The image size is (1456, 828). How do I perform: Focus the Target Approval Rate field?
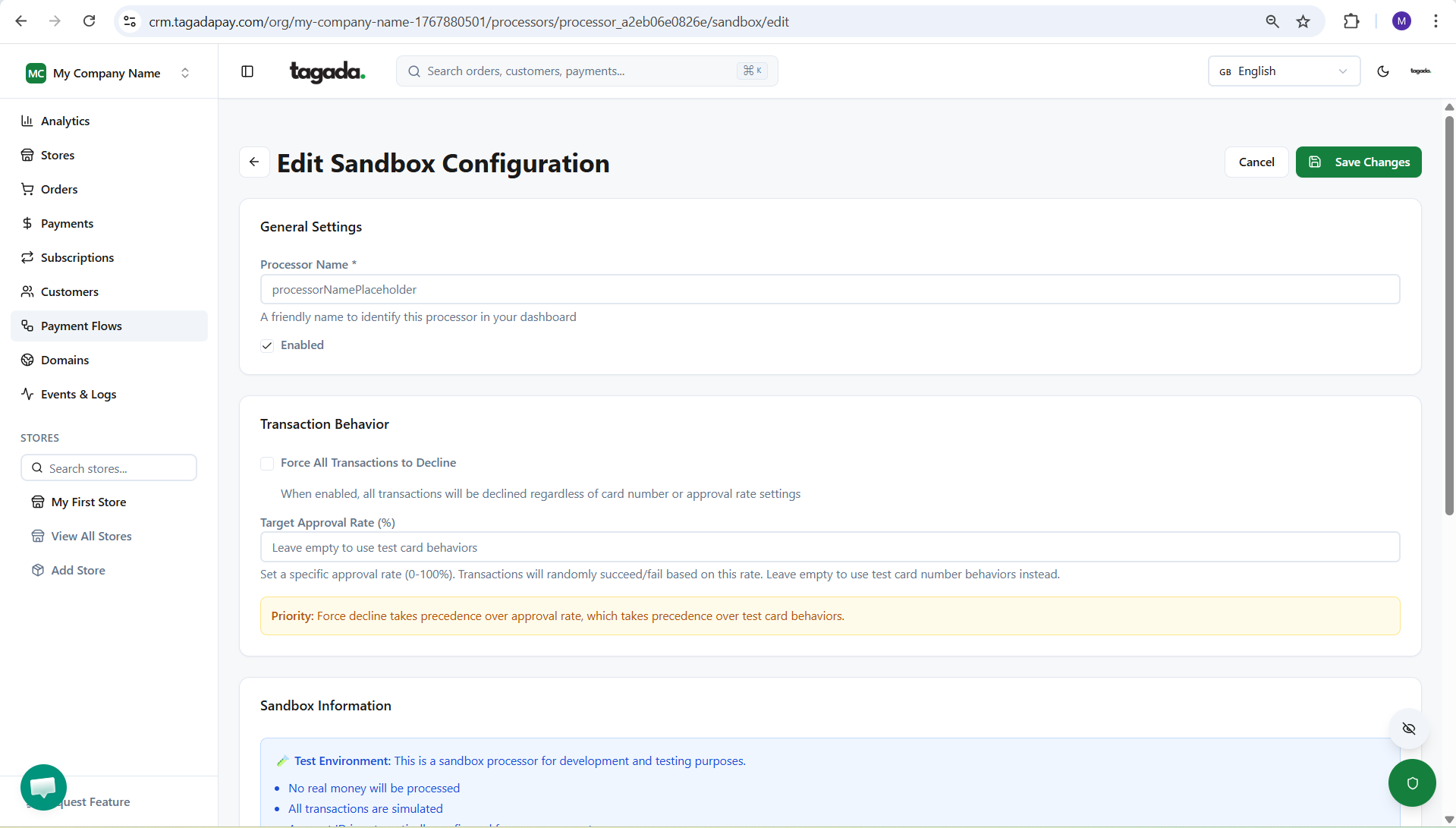click(829, 547)
